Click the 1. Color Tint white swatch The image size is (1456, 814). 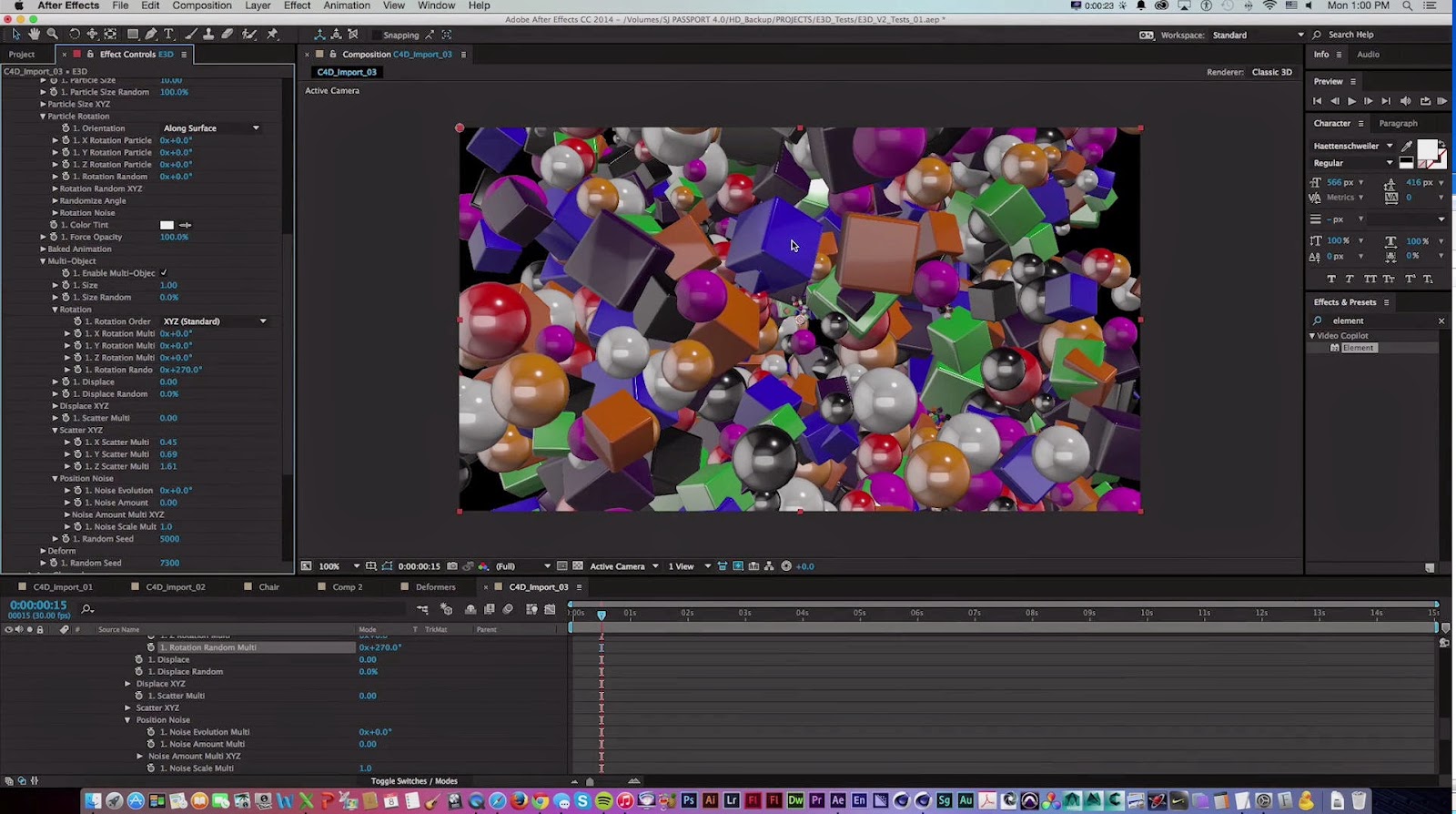tap(167, 225)
